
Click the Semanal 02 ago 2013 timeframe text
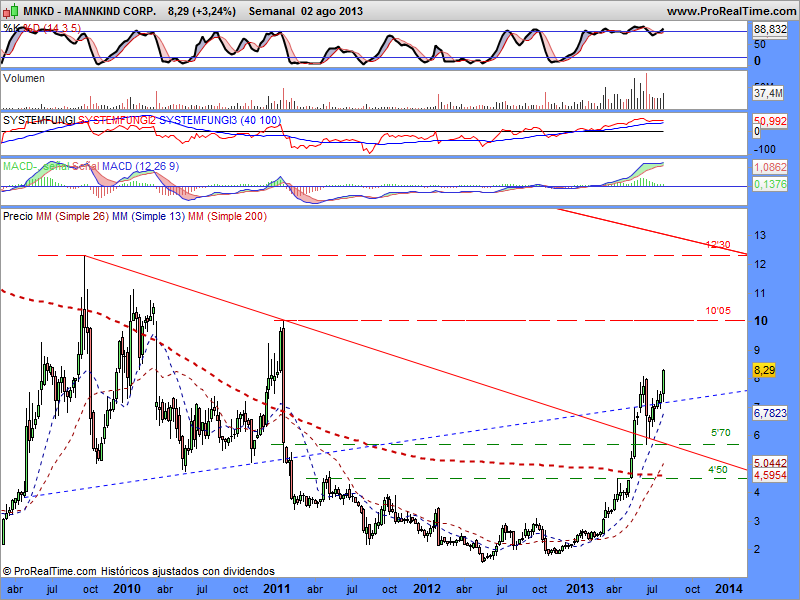tap(306, 11)
